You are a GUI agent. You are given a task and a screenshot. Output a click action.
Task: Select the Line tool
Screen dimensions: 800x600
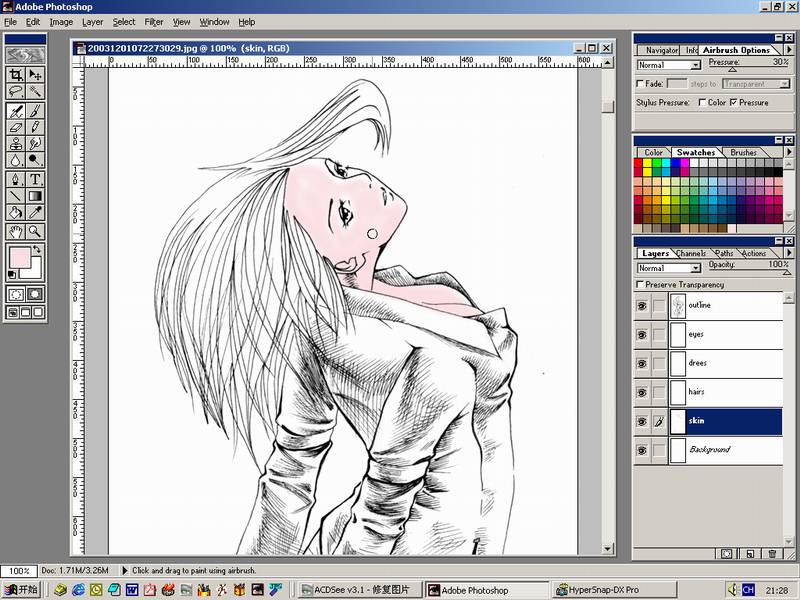pos(16,195)
